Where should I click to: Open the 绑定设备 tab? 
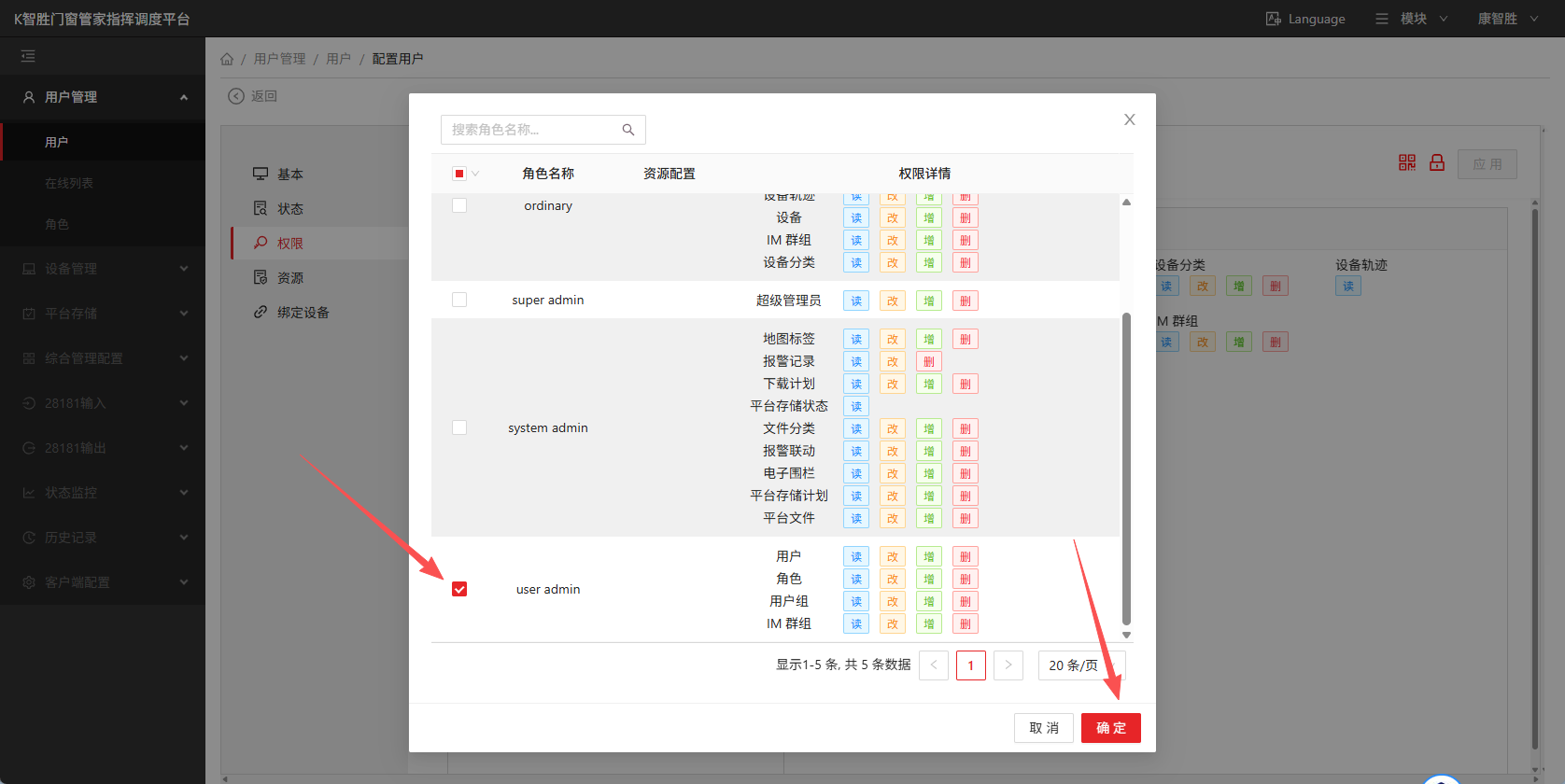click(303, 313)
